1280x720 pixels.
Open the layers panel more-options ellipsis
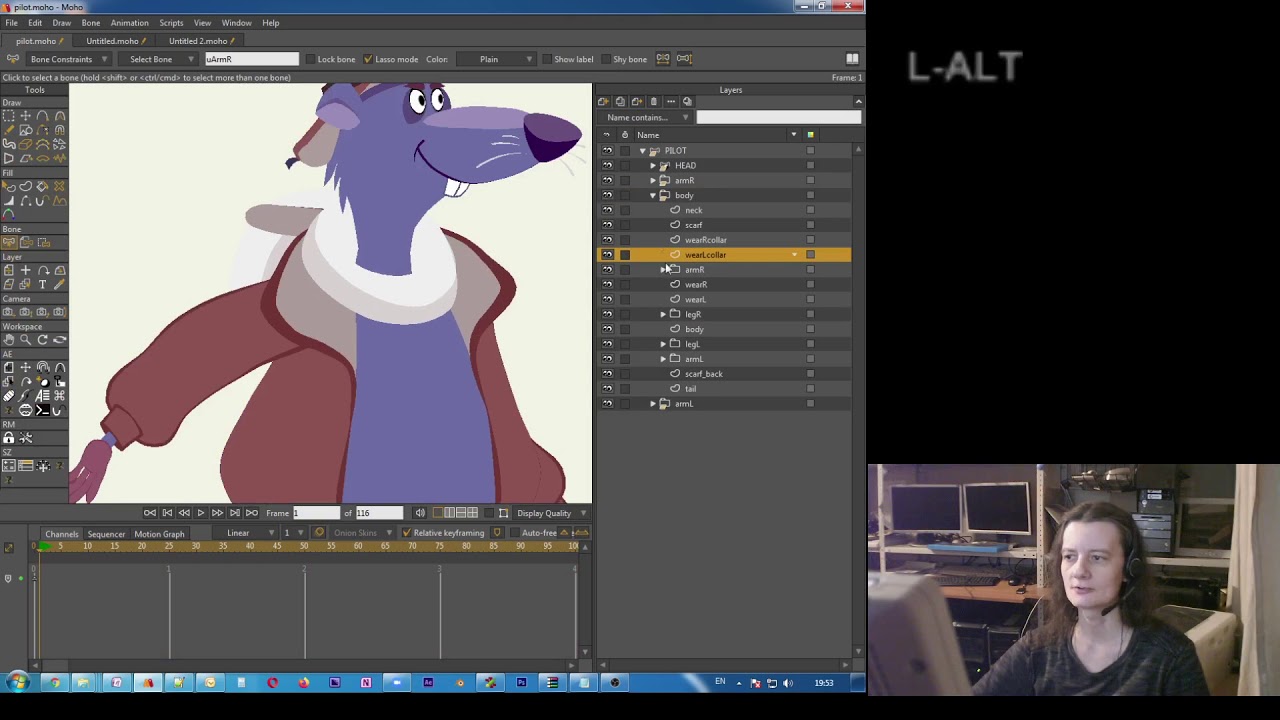(x=671, y=102)
